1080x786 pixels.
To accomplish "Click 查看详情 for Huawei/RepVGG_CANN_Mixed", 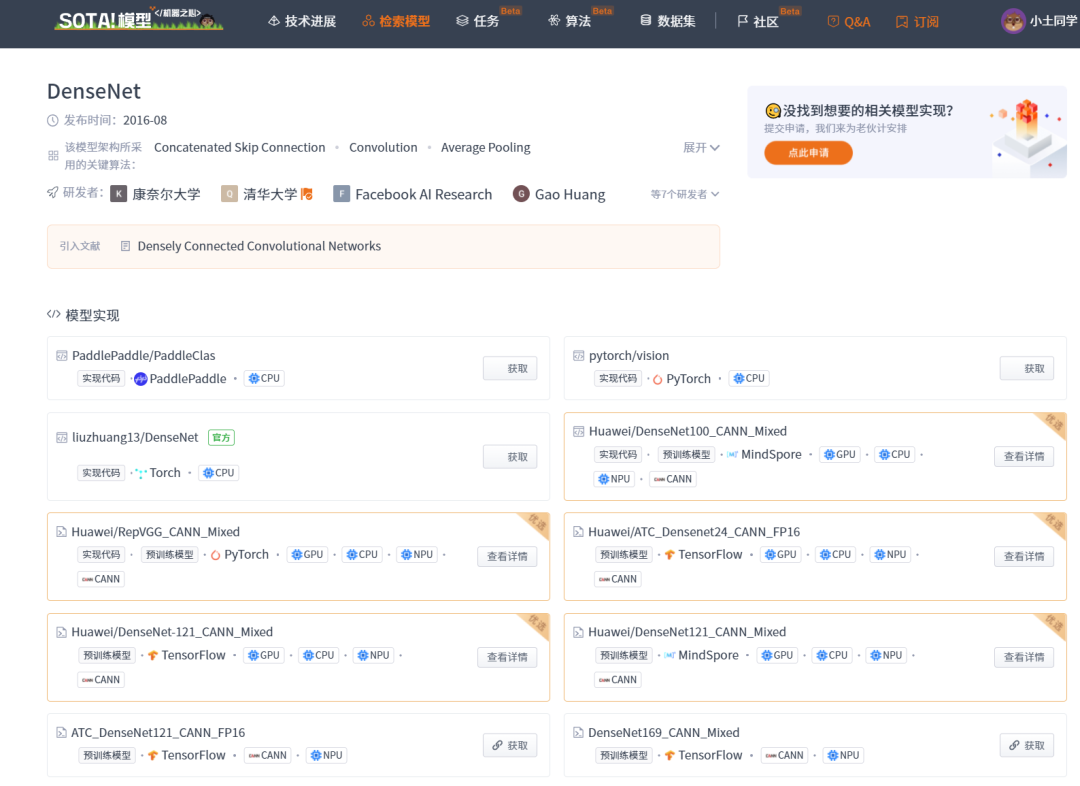I will (507, 557).
